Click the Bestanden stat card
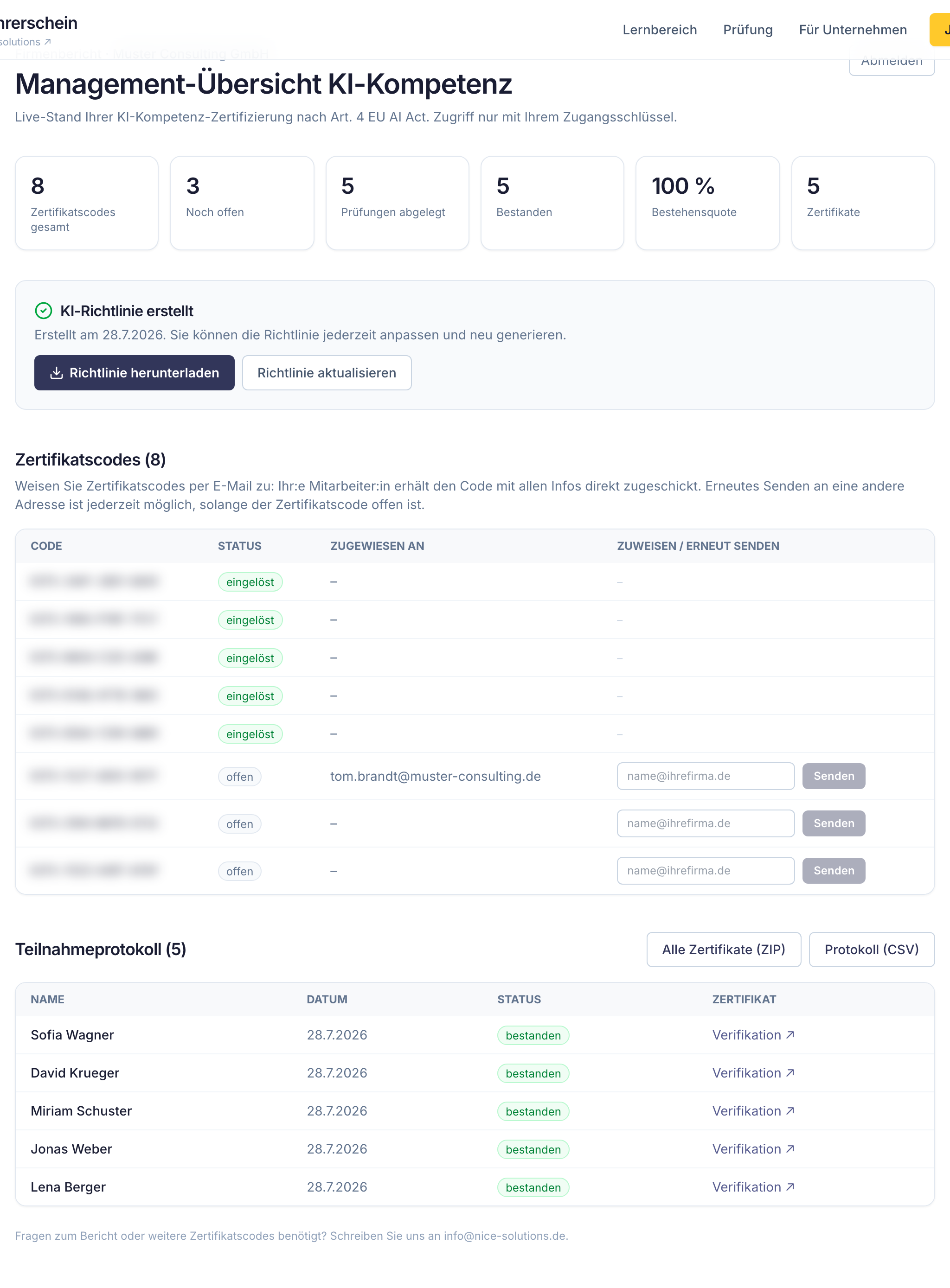Screen dimensions: 950x1288 pos(552,203)
